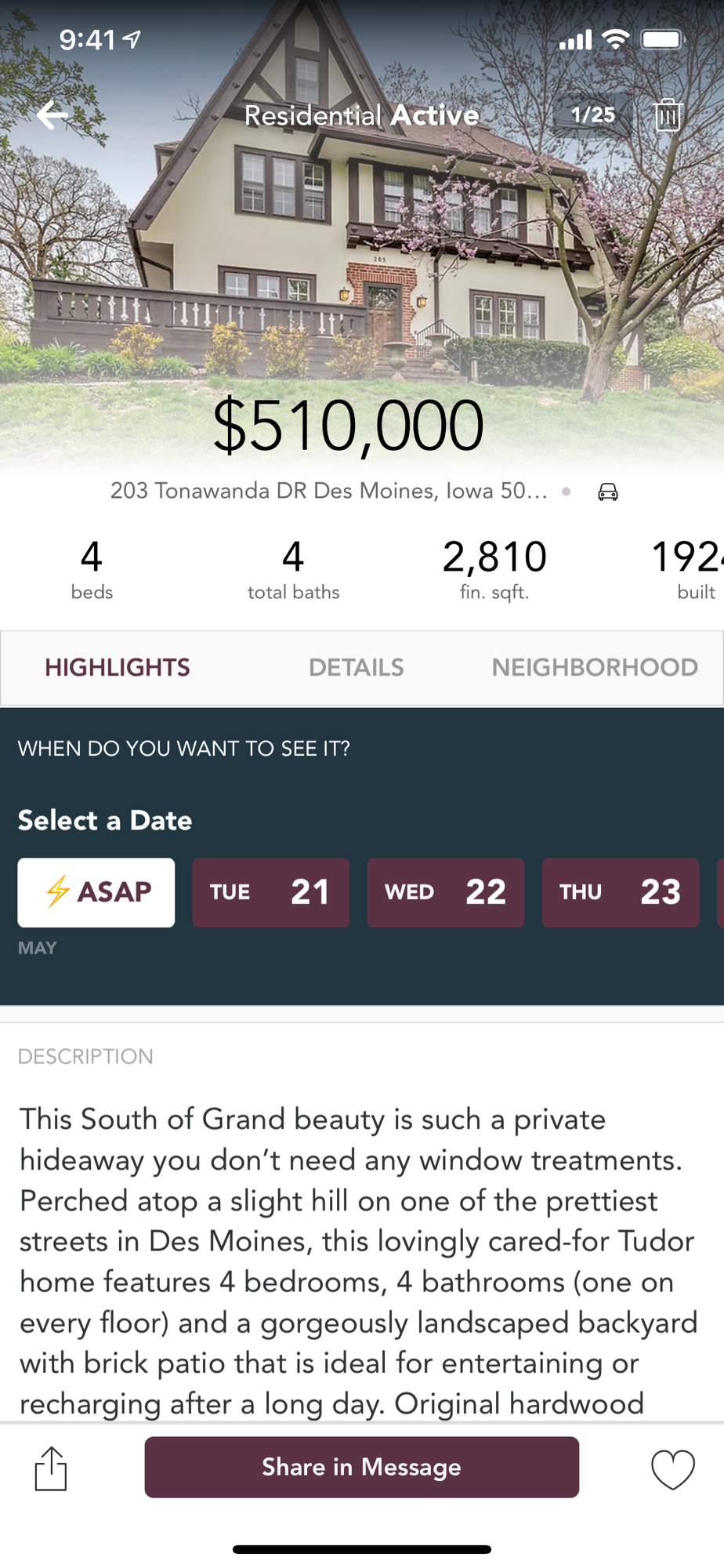
Task: Tap the $510,000 price
Action: pyautogui.click(x=349, y=426)
